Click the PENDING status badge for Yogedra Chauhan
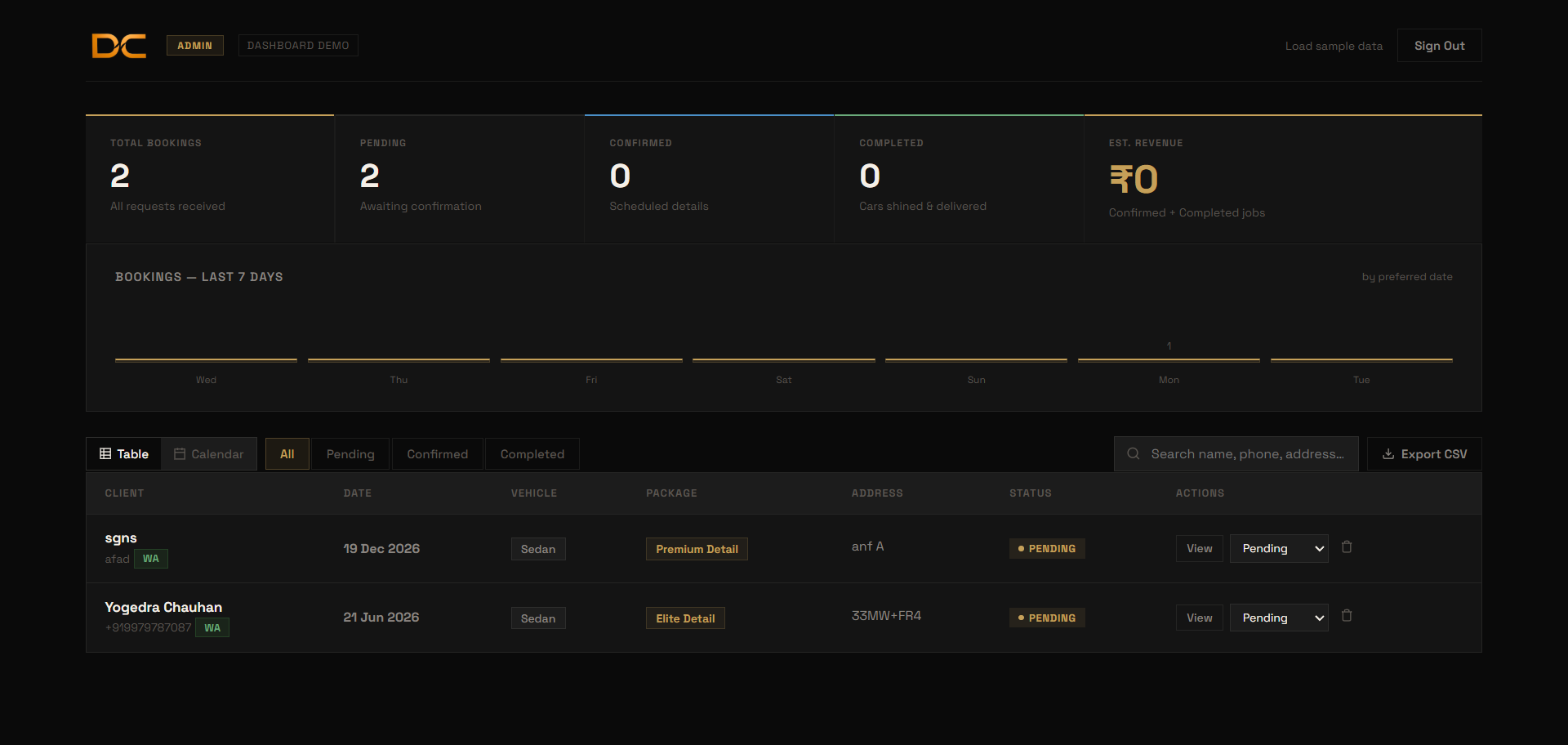 1047,618
